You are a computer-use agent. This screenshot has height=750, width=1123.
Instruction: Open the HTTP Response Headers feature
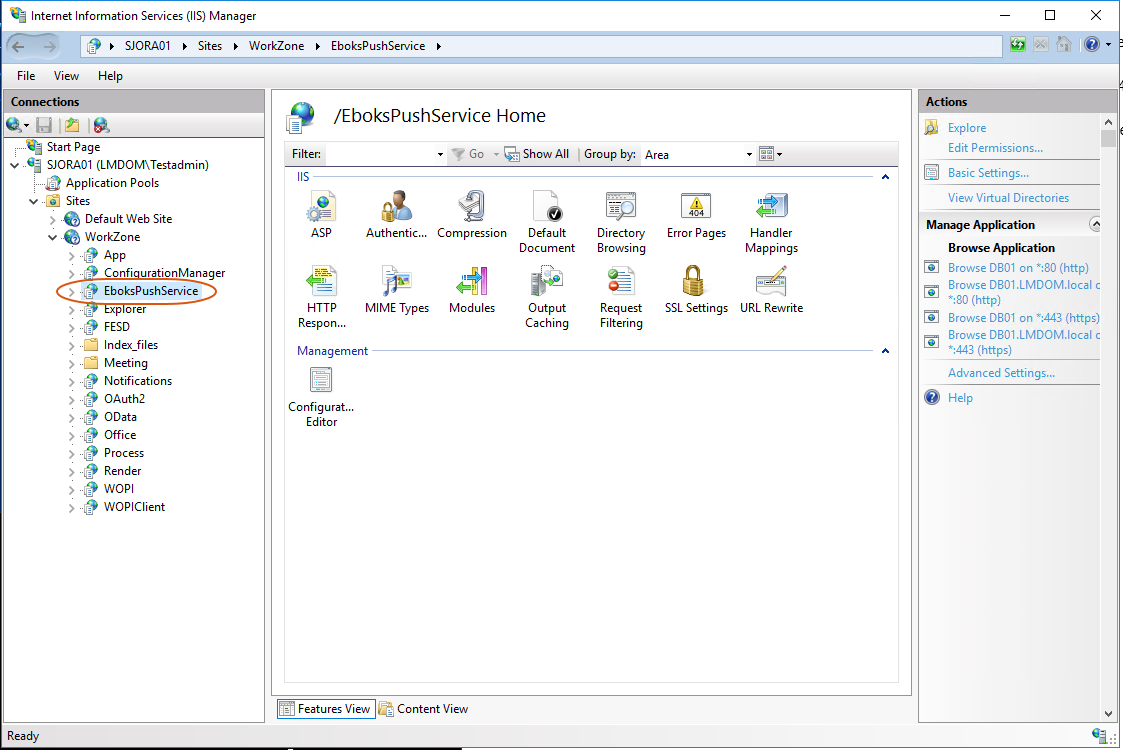322,297
